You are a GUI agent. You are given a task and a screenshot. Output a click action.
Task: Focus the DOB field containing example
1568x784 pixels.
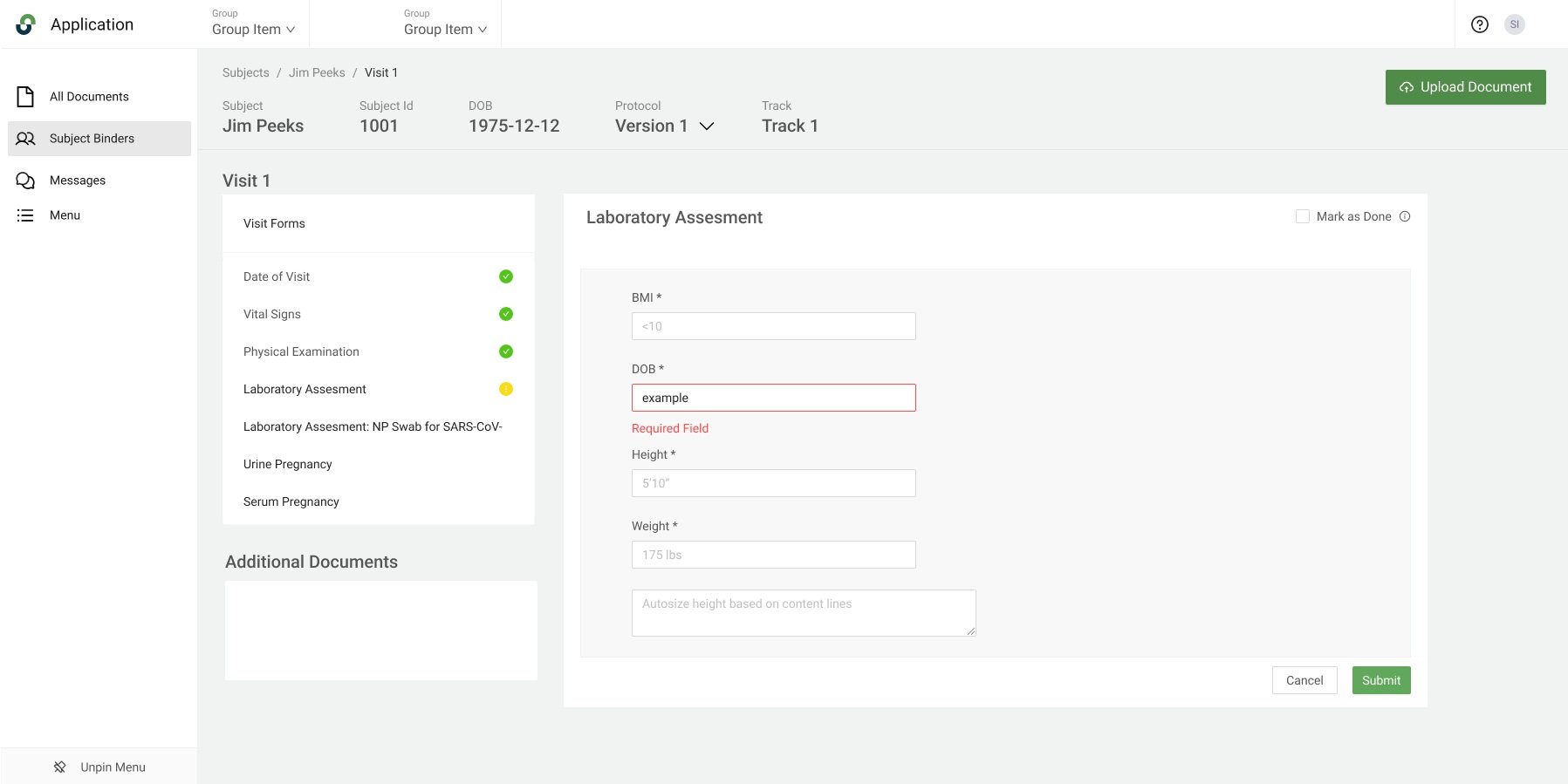click(x=774, y=398)
